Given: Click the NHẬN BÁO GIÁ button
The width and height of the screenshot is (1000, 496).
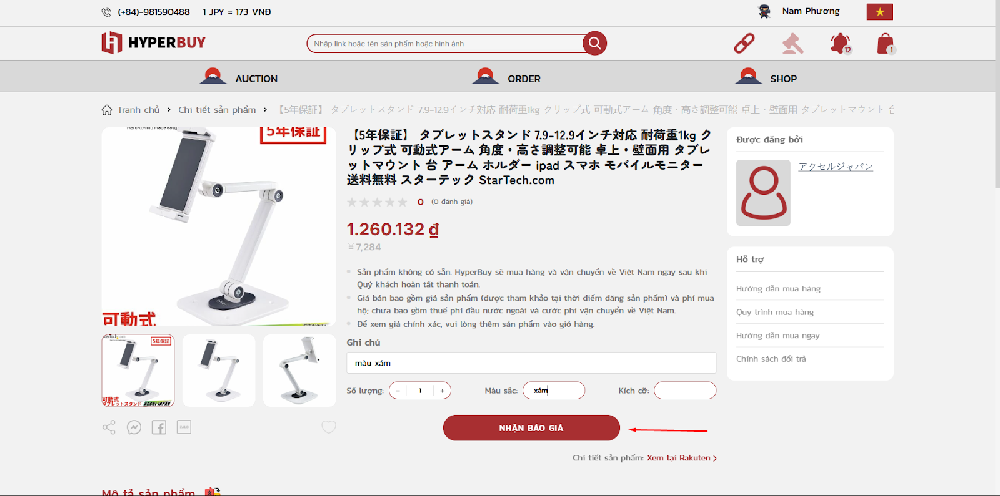Looking at the screenshot, I should (531, 428).
